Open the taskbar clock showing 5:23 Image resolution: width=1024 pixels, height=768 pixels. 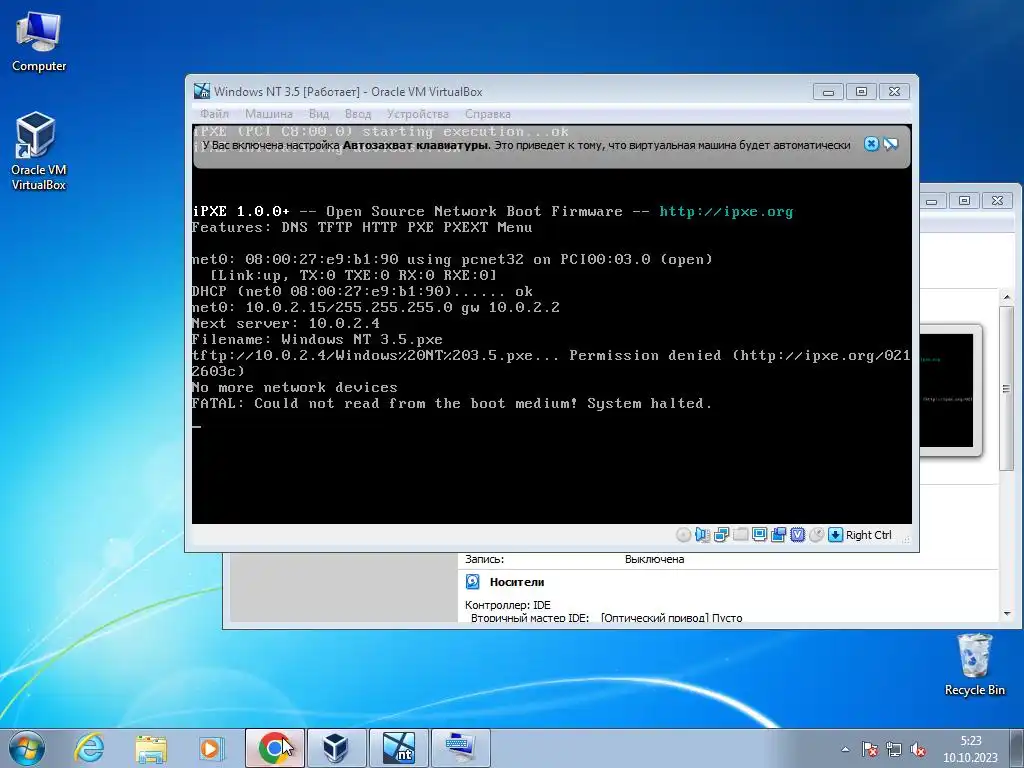970,749
